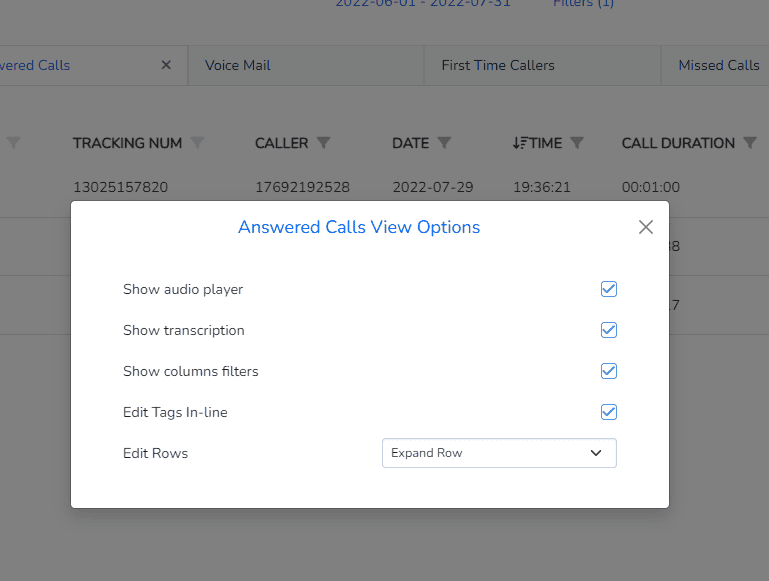Screen dimensions: 769x581
Task: Click the filter icon left of TRACKING NUM
Action: [13, 143]
